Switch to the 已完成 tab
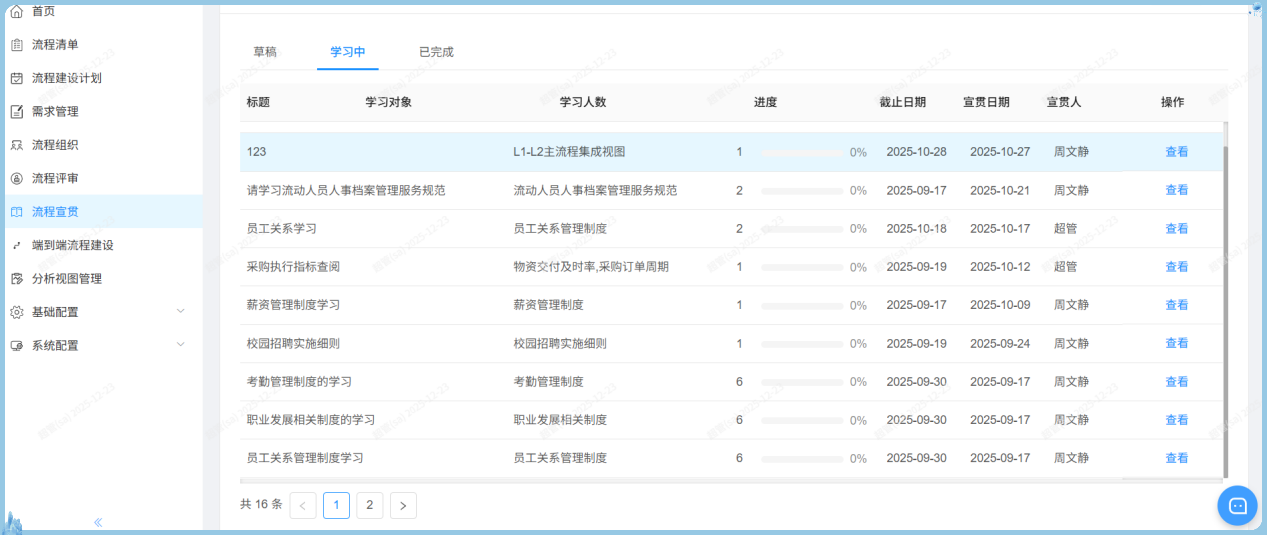Viewport: 1267px width, 535px height. pyautogui.click(x=436, y=52)
